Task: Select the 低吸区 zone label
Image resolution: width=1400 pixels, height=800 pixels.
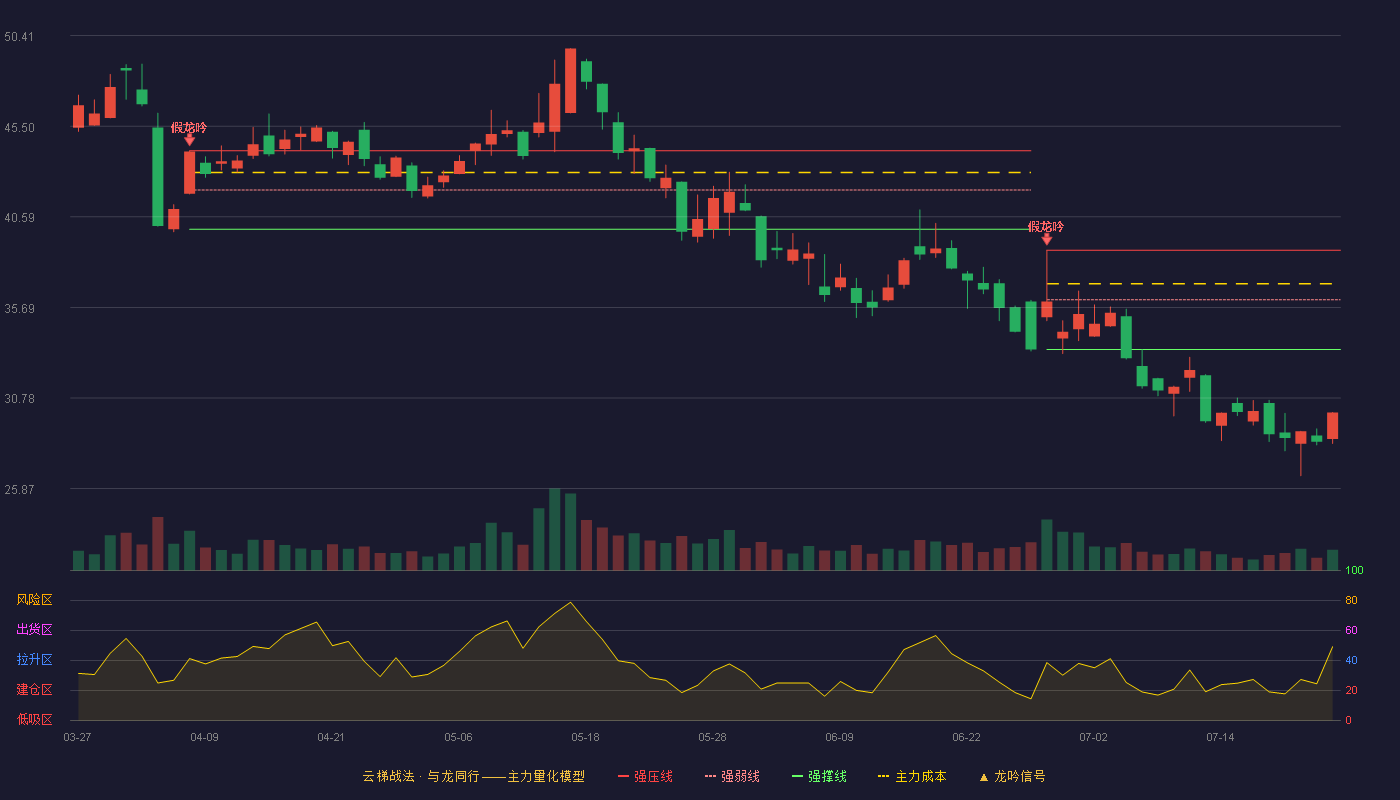Action: [34, 720]
